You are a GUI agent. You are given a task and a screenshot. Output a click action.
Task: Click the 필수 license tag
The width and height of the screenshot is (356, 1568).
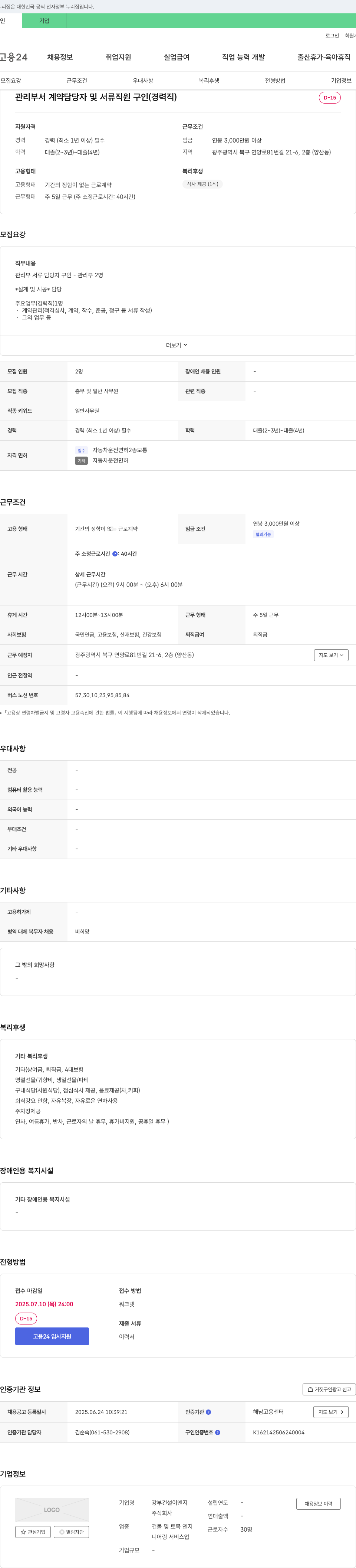(x=82, y=450)
